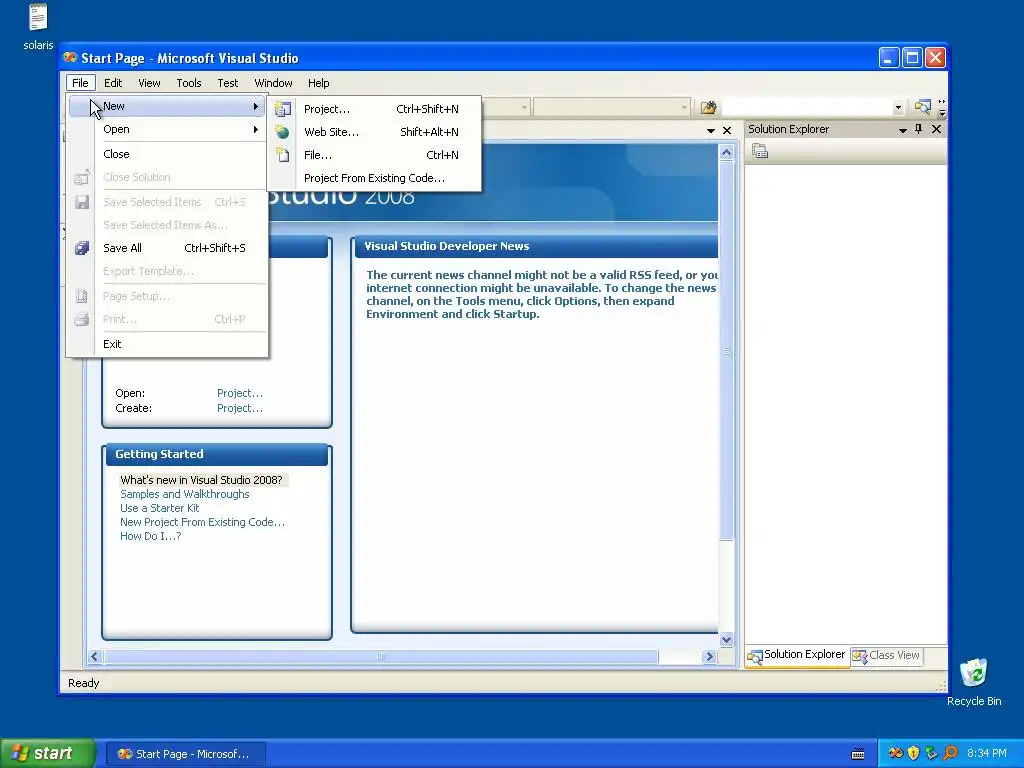Open the Solution Explorer window position dropdown
Viewport: 1024px width, 768px height.
[903, 130]
